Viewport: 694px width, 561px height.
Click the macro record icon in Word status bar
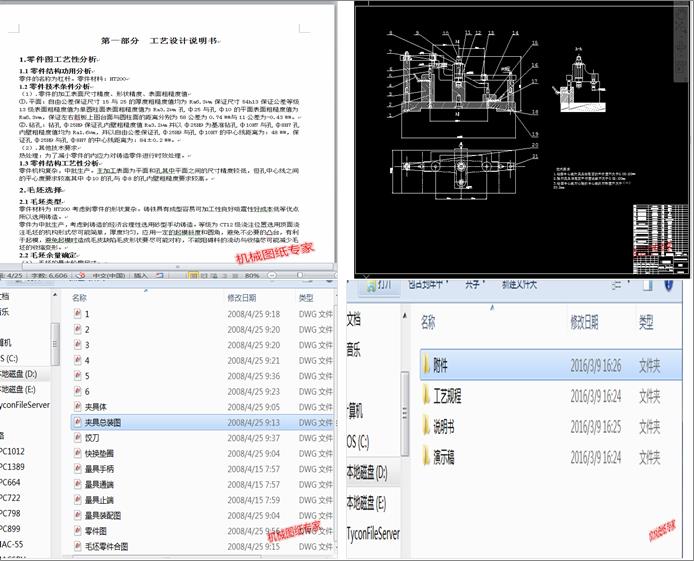159,275
